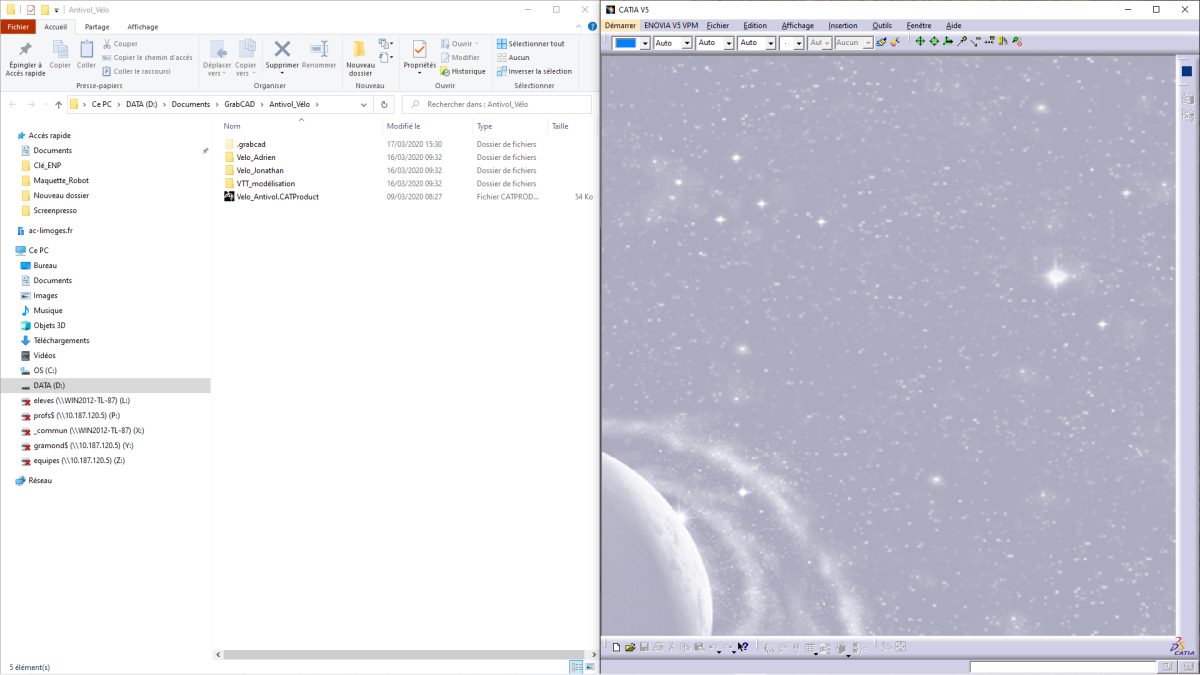
Task: Select Réseau in the navigation pane
Action: point(40,480)
